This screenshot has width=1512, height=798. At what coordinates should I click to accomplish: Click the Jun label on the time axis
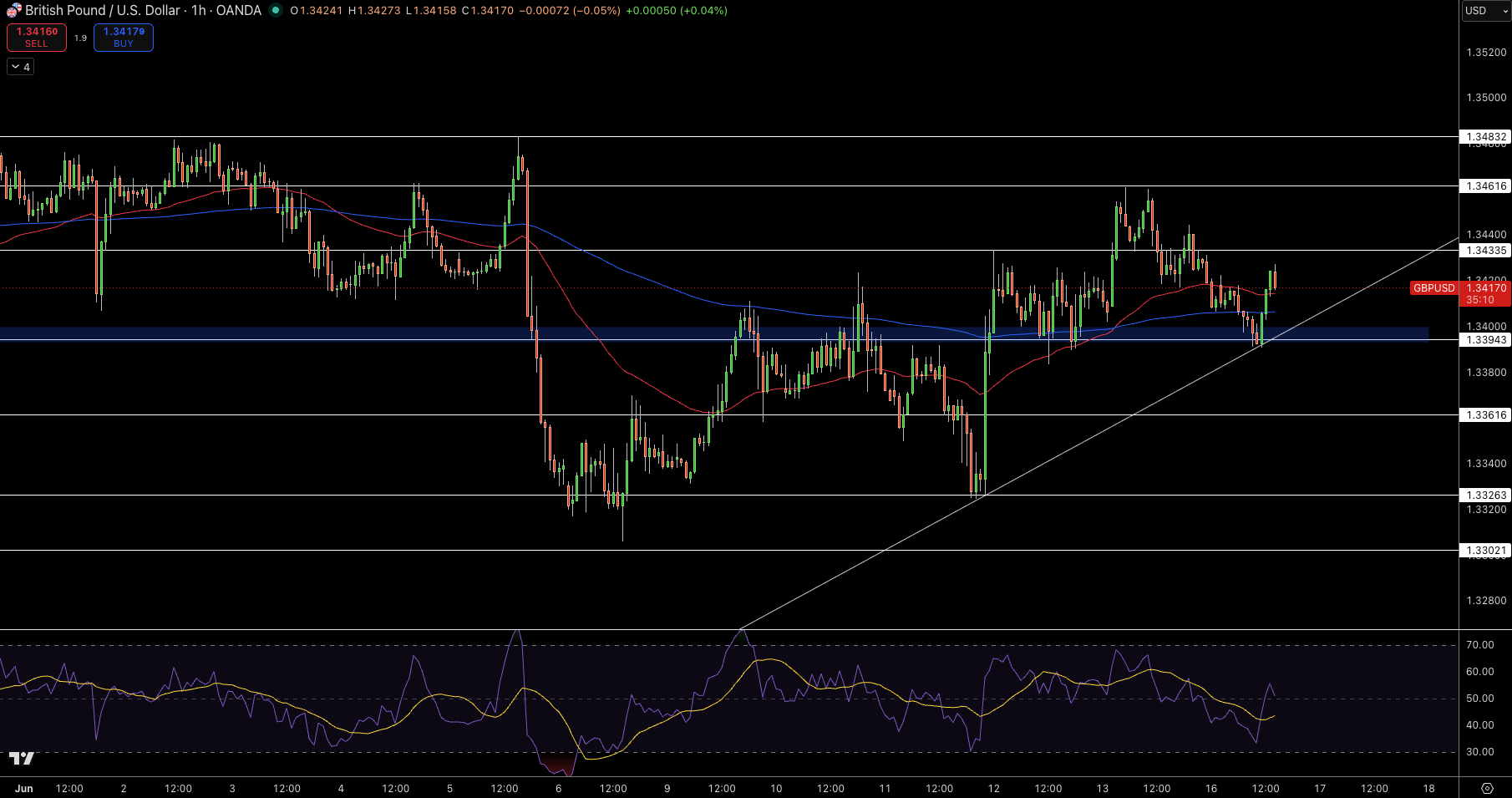[23, 789]
